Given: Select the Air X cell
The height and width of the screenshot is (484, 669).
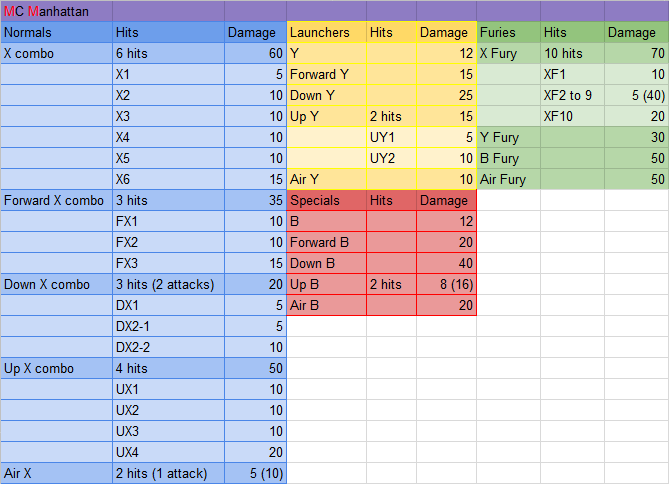Looking at the screenshot, I should tap(57, 473).
